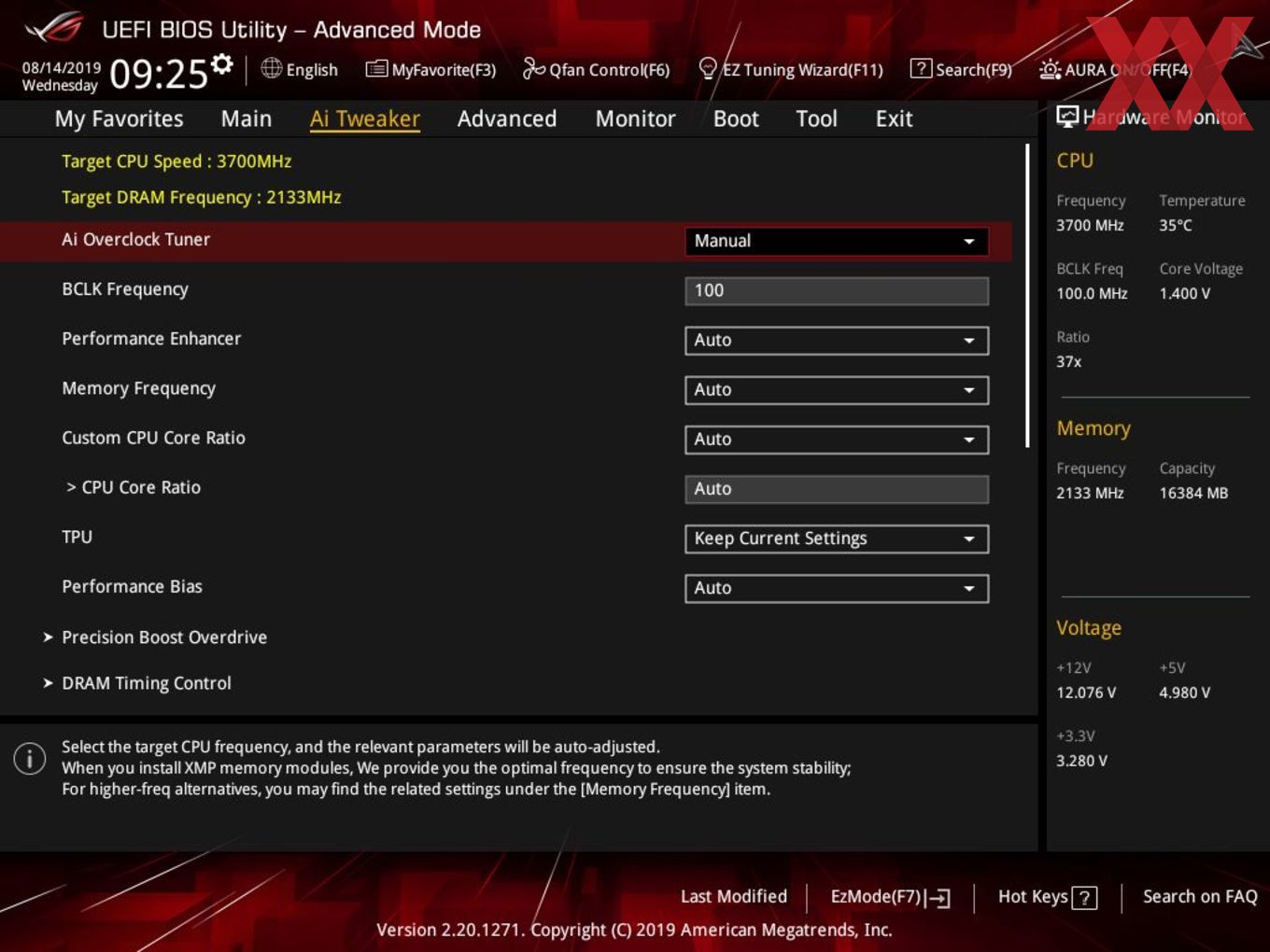Open Hot Keys help
Image resolution: width=1270 pixels, height=952 pixels.
(x=1033, y=897)
